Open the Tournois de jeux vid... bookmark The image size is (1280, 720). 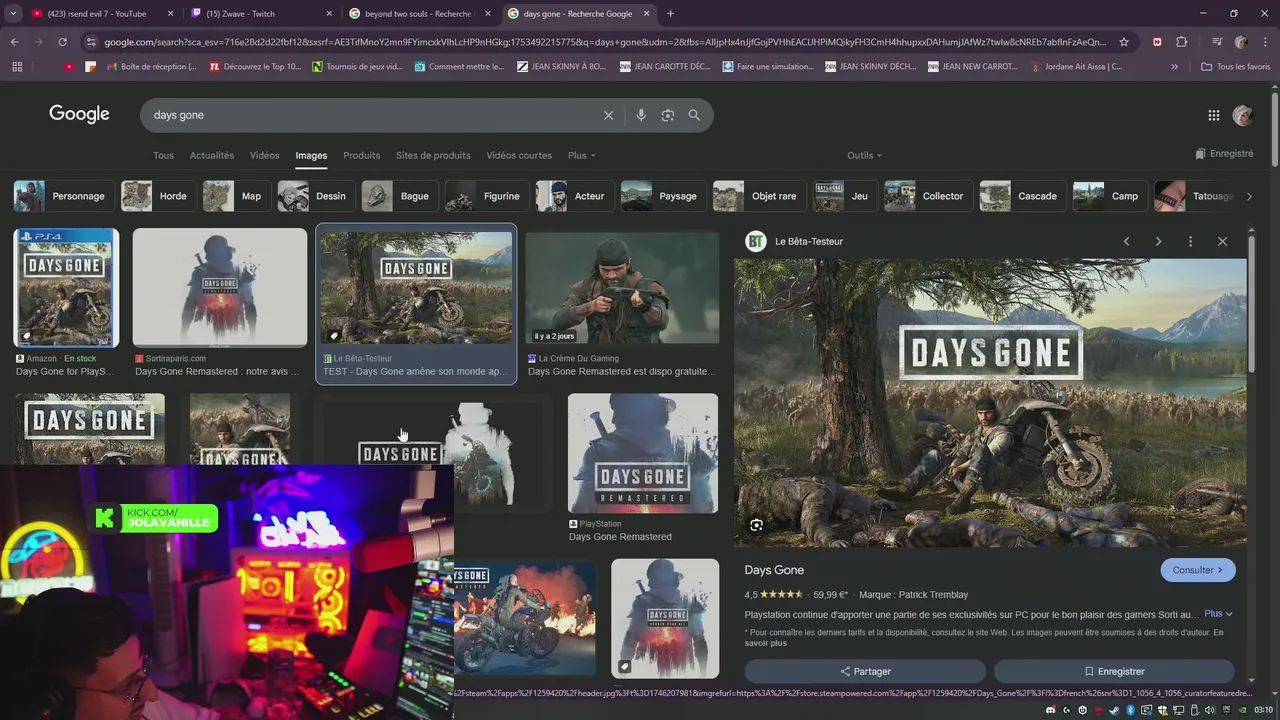coord(357,67)
